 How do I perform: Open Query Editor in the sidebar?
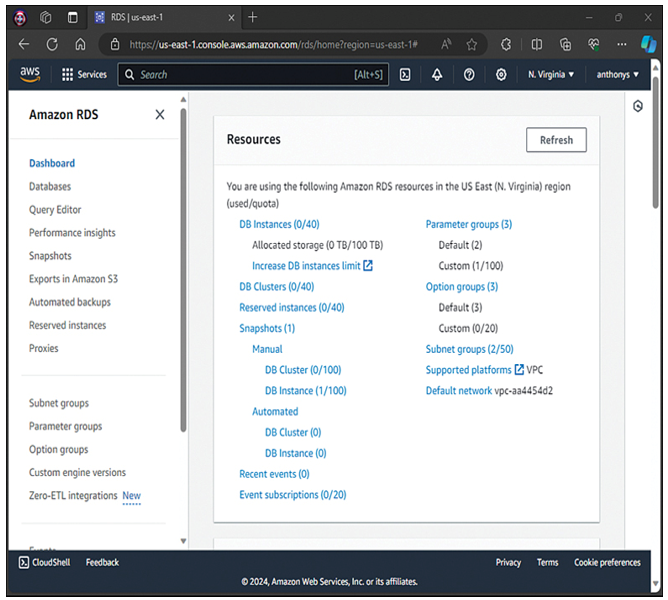click(x=55, y=210)
